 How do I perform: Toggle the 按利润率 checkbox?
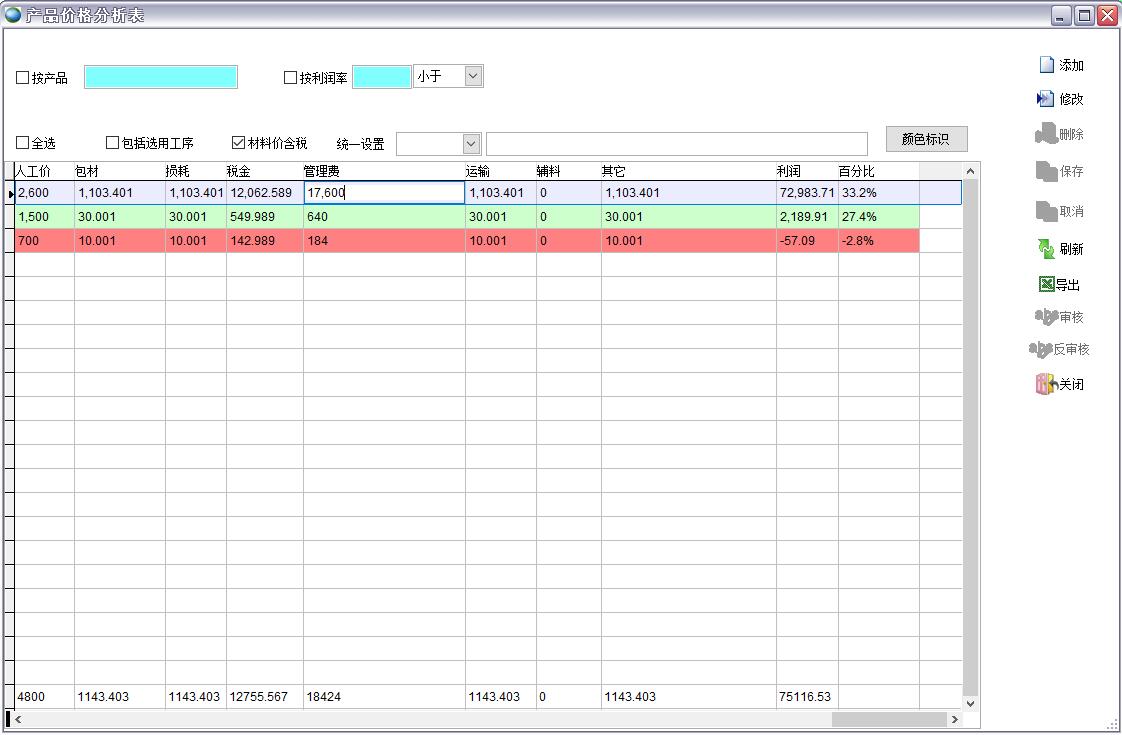click(291, 78)
